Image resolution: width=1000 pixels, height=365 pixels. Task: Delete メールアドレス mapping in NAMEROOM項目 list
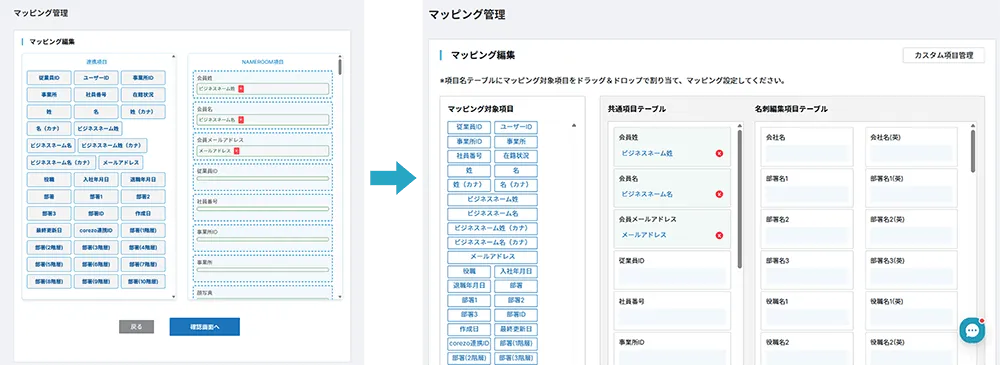tap(237, 151)
